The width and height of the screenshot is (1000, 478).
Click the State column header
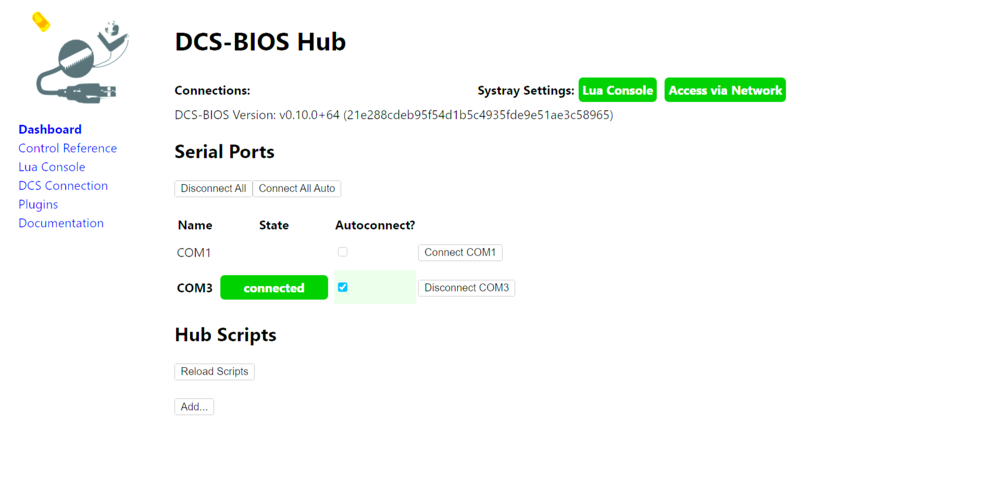tap(274, 225)
